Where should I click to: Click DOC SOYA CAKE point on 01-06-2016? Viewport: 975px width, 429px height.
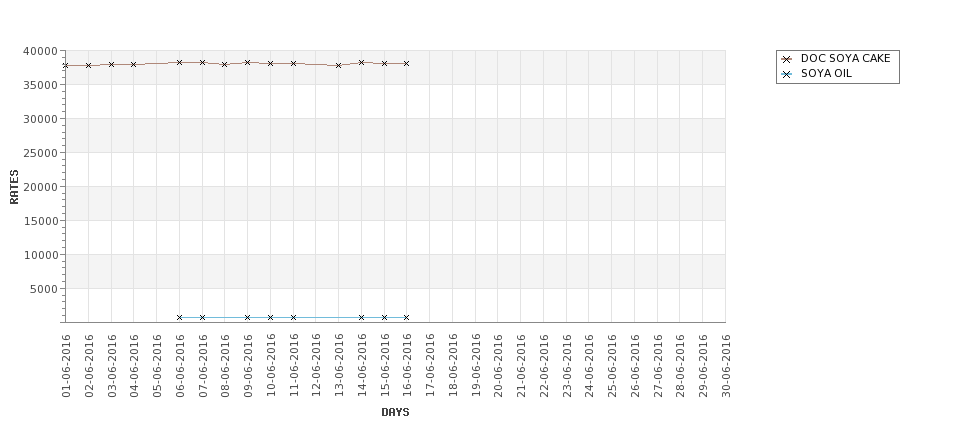click(66, 65)
